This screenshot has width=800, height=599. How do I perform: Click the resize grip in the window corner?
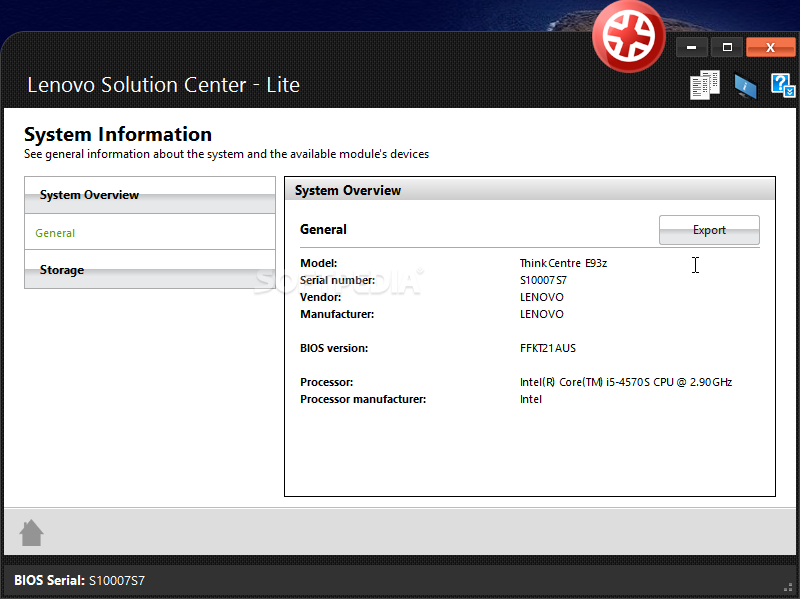pos(788,587)
